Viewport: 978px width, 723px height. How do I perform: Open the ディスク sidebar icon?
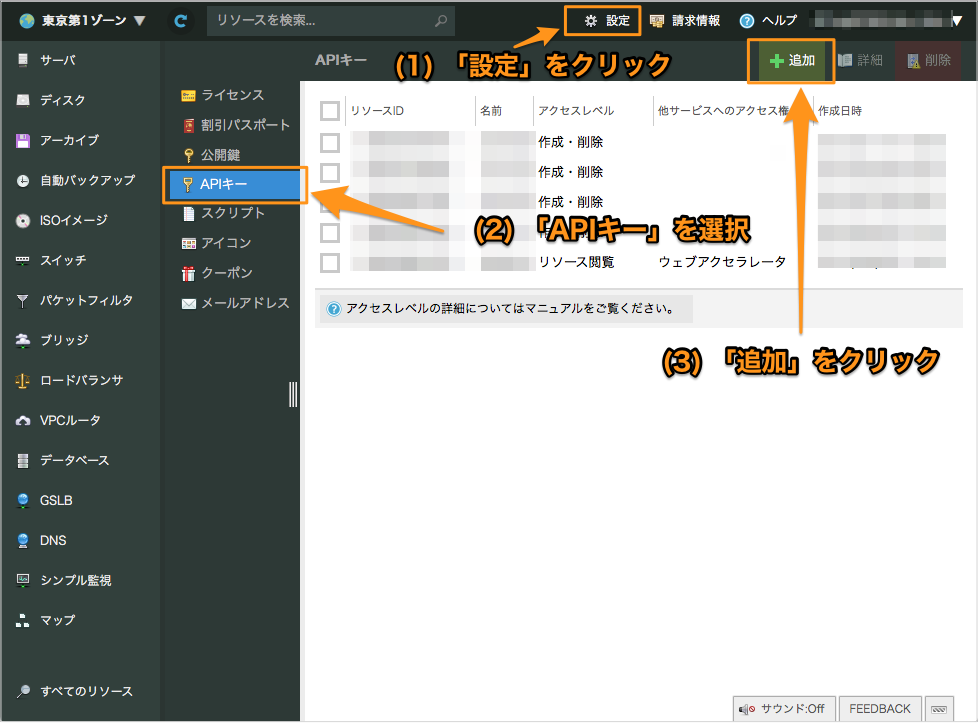23,100
